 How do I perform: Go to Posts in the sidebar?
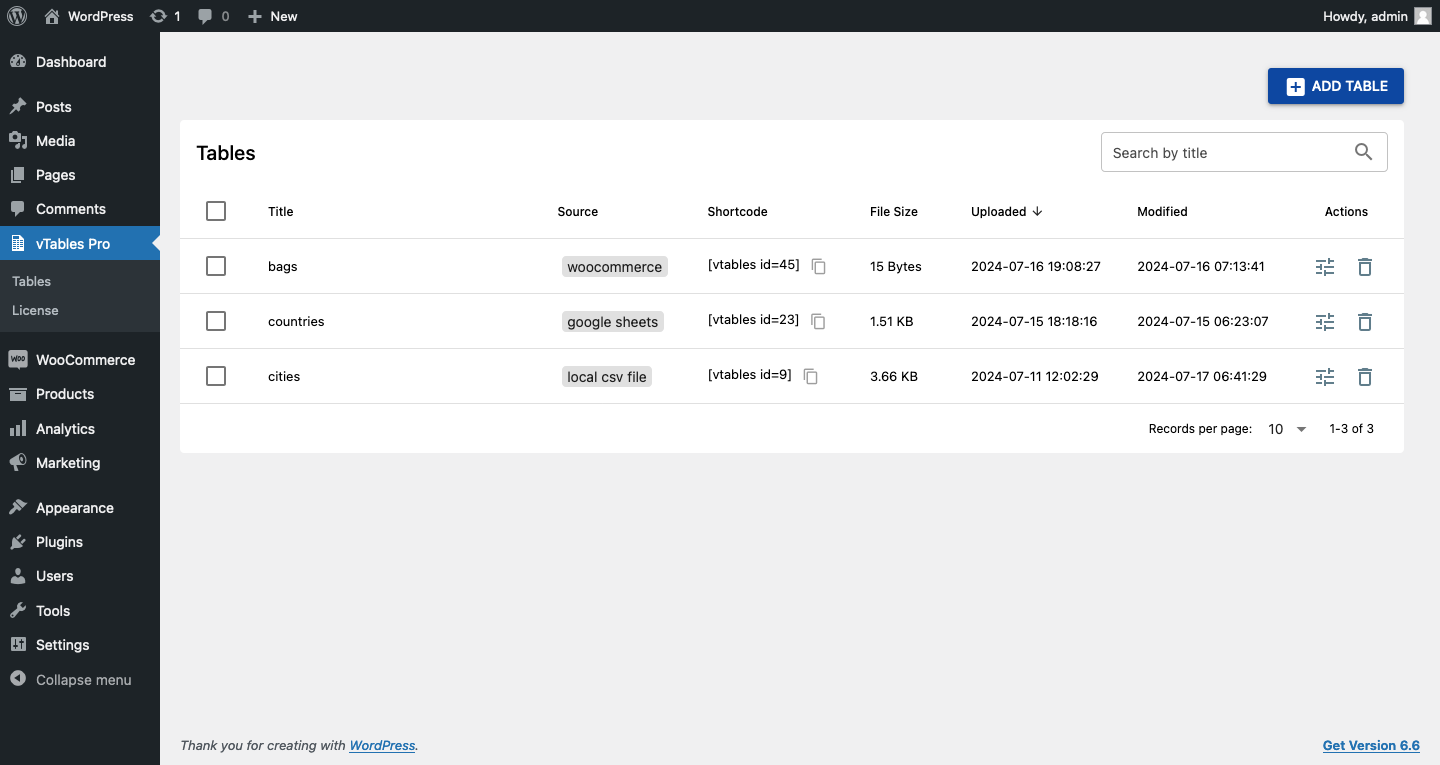pos(80,107)
